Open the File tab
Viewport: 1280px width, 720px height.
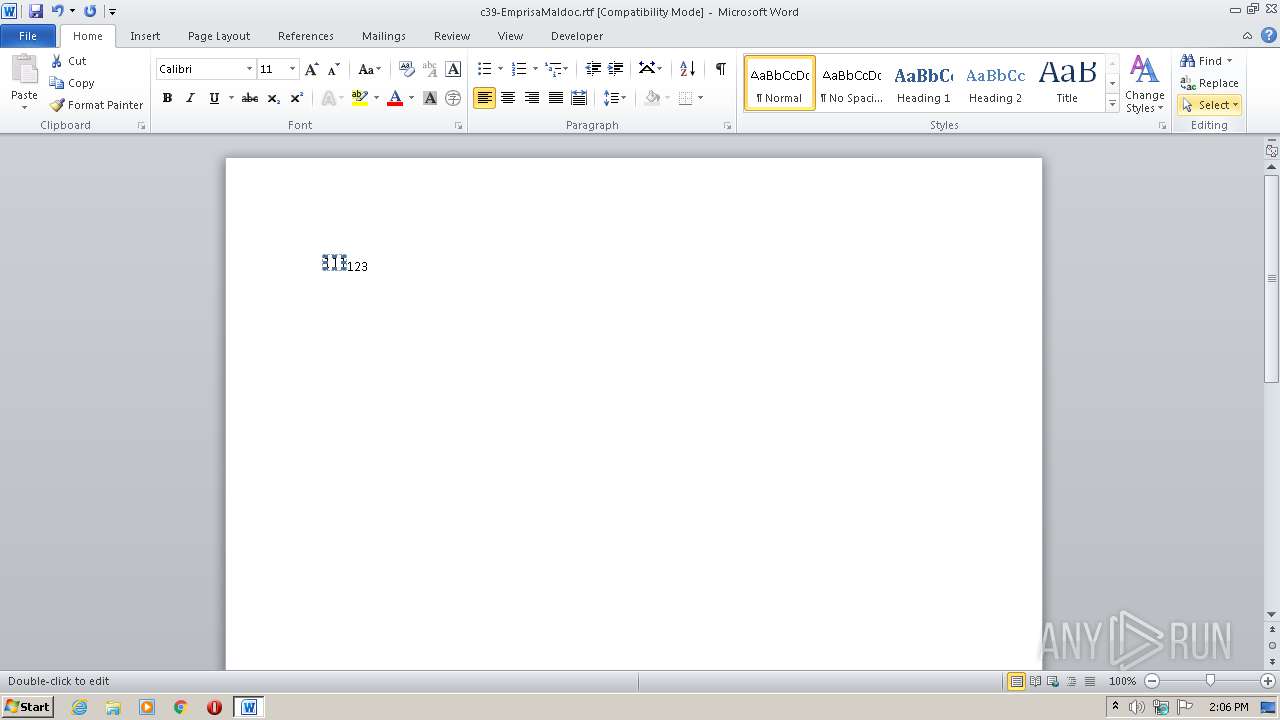28,36
